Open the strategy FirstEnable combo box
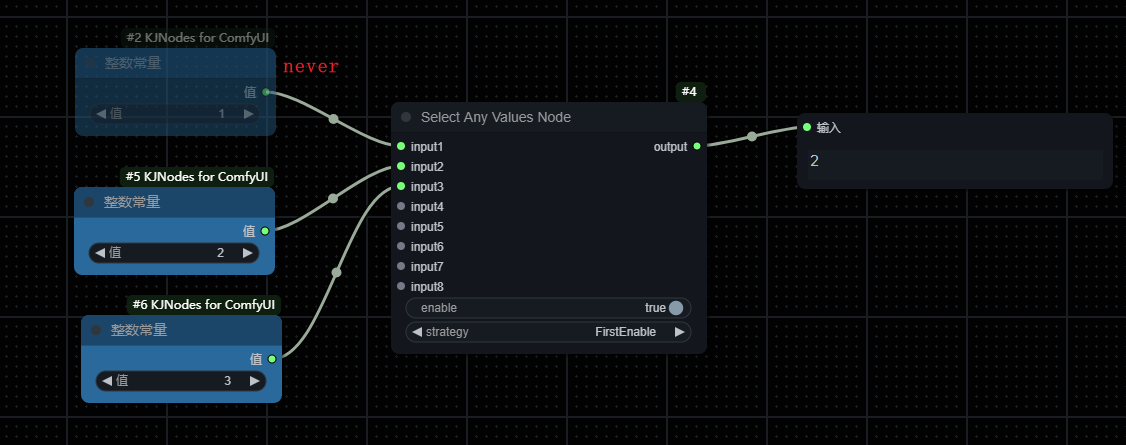Image resolution: width=1126 pixels, height=445 pixels. tap(549, 332)
